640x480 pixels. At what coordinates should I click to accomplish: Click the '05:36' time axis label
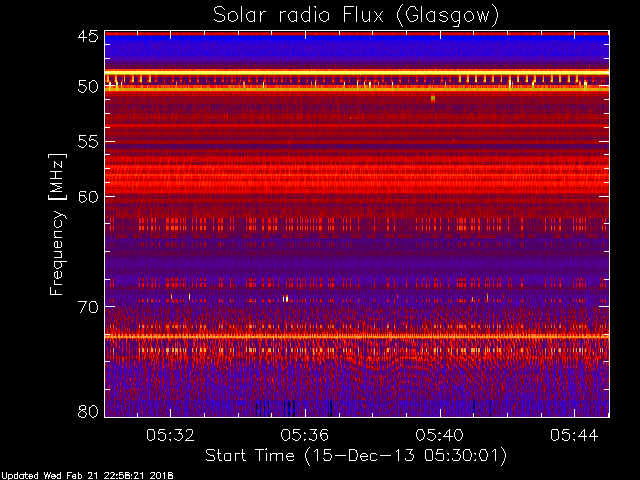coord(305,435)
